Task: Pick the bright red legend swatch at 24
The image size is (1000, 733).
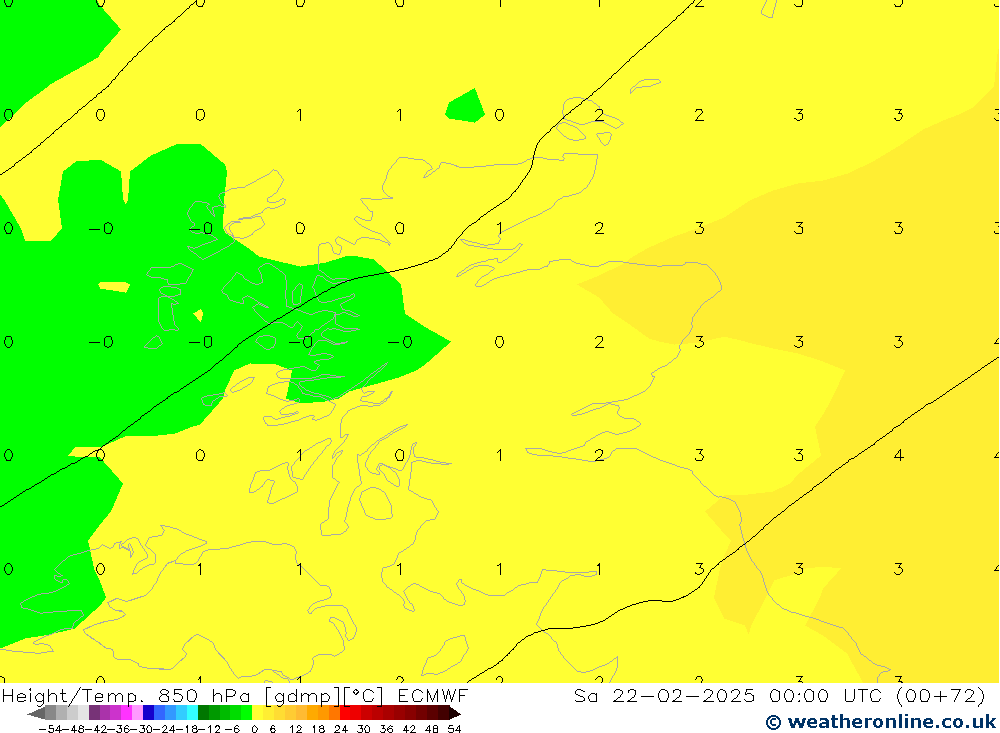Action: click(x=345, y=713)
